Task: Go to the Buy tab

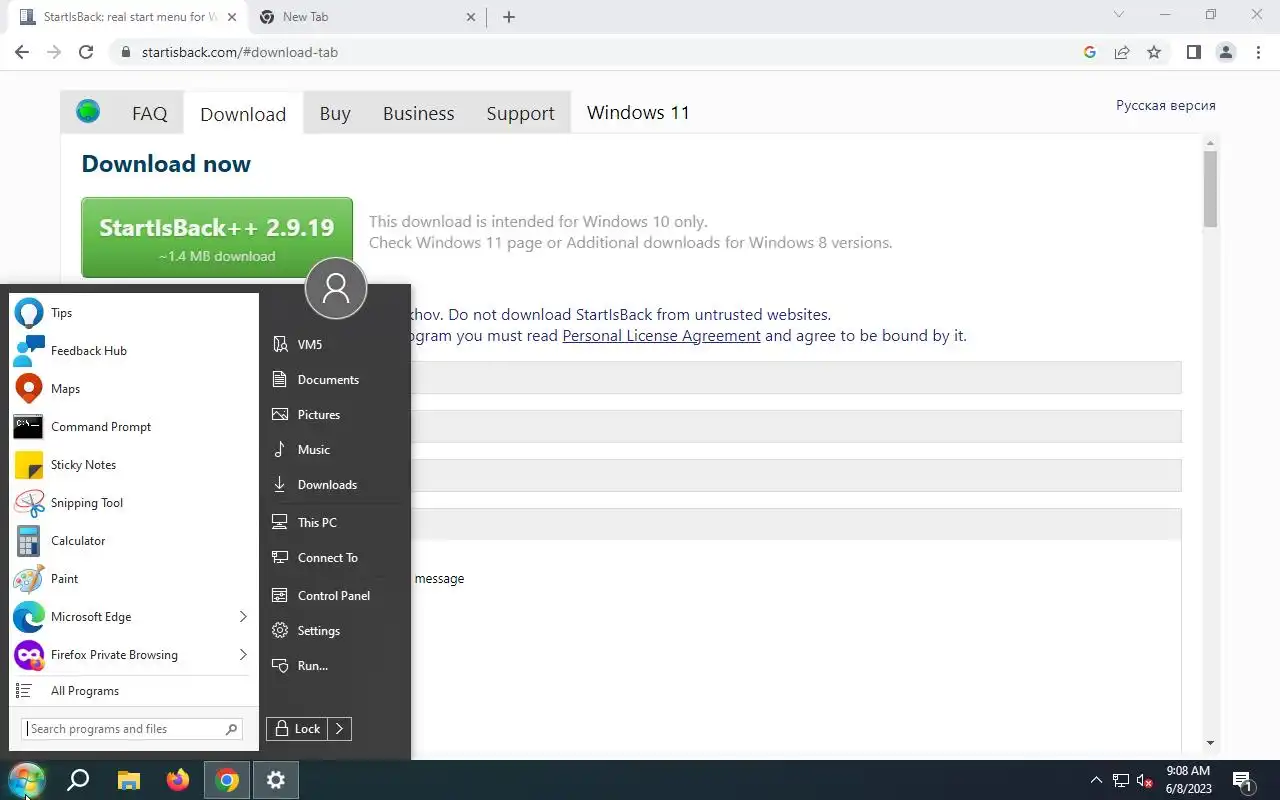Action: click(335, 113)
